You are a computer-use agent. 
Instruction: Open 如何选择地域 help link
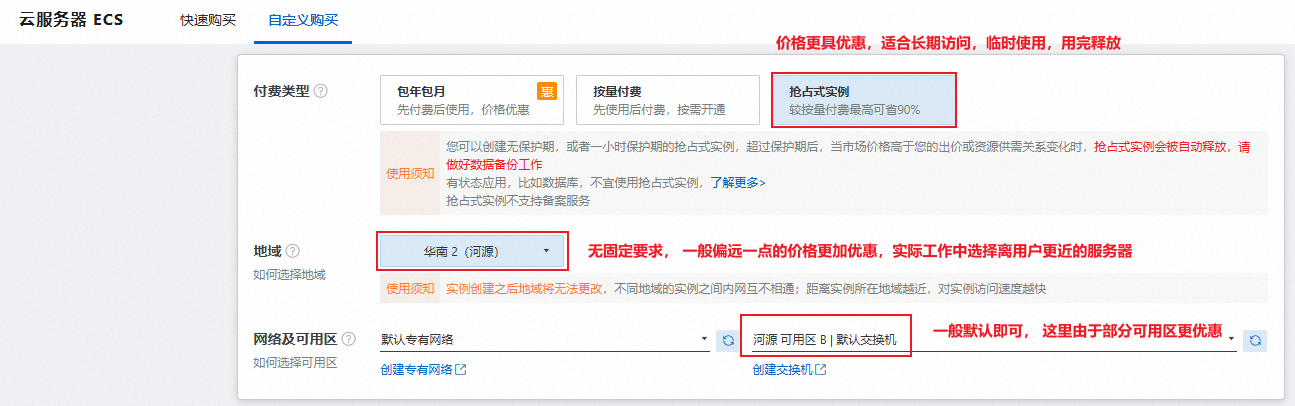(290, 274)
